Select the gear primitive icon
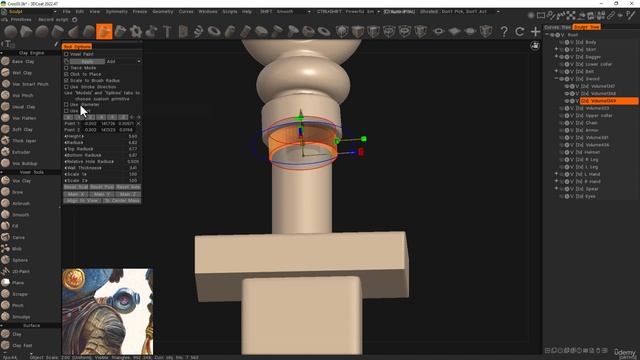The image size is (640, 360). (x=136, y=31)
